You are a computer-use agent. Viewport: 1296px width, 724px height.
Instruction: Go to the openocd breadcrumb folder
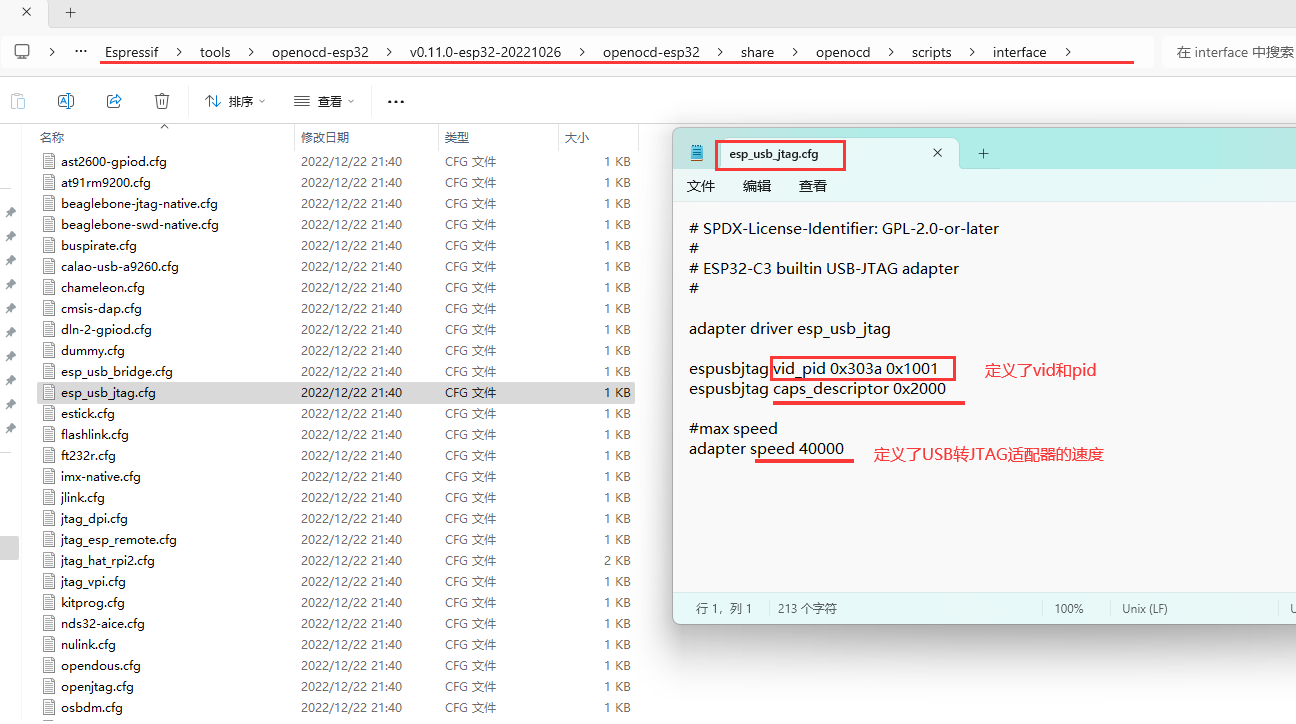pyautogui.click(x=843, y=52)
